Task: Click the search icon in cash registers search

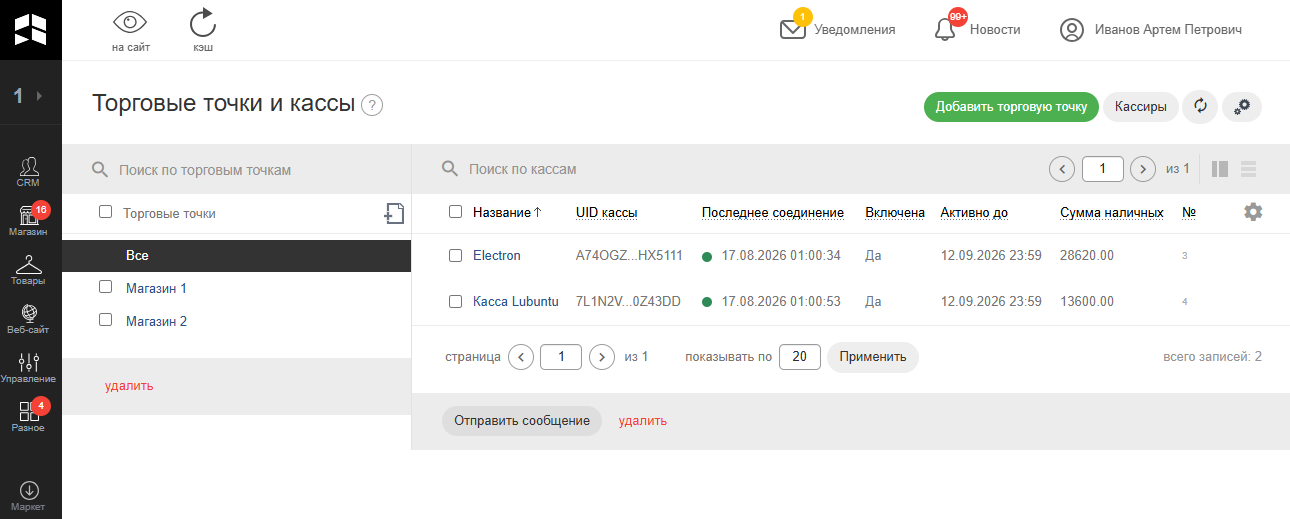Action: pos(450,169)
